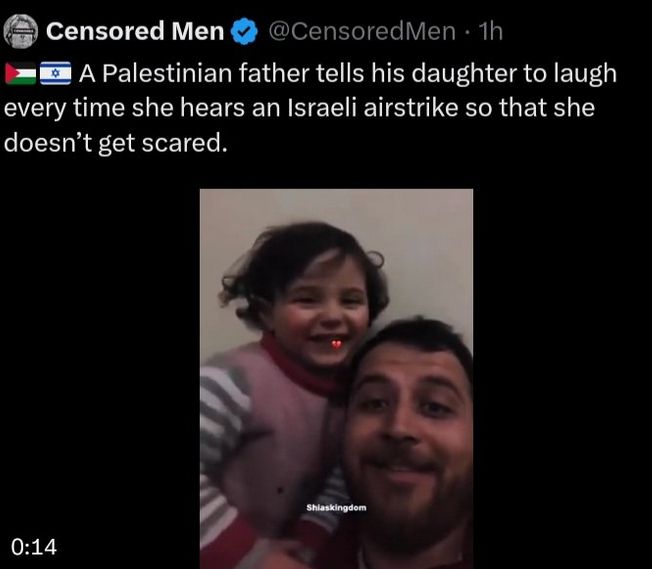Open the tweet via the 1h timestamp
652x569 pixels.
pos(491,31)
